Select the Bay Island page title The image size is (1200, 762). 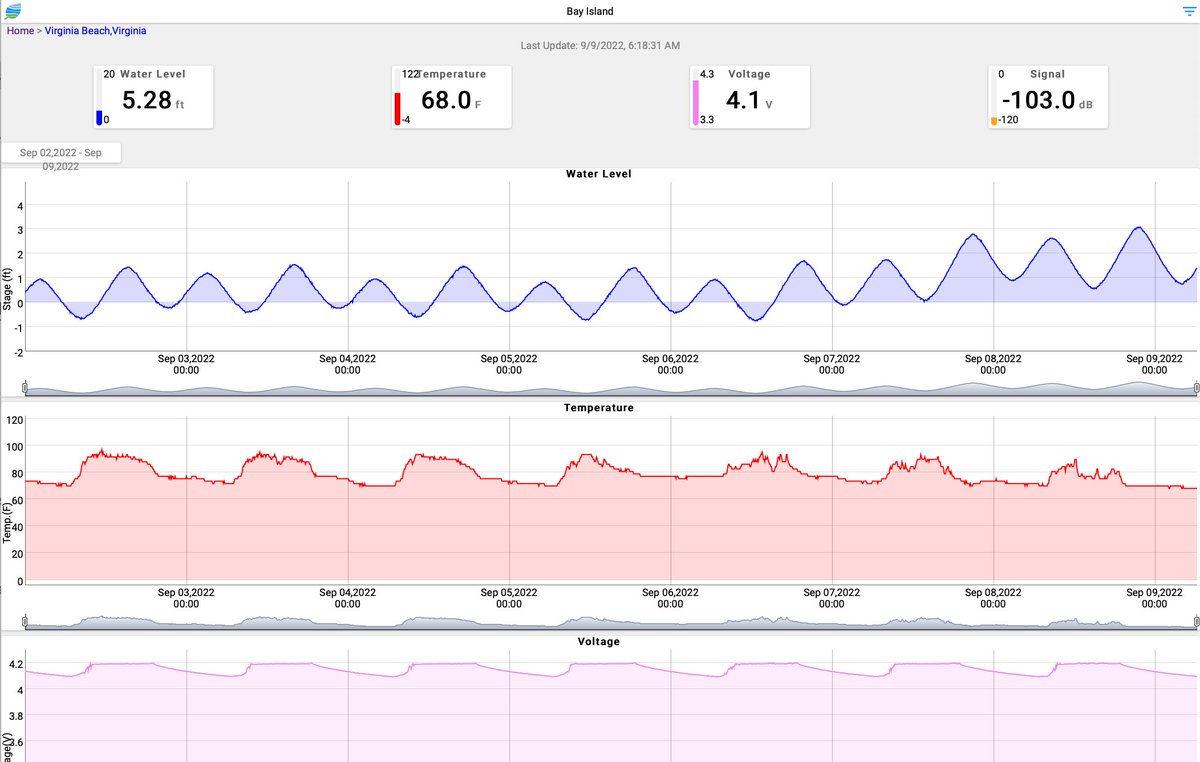point(589,10)
